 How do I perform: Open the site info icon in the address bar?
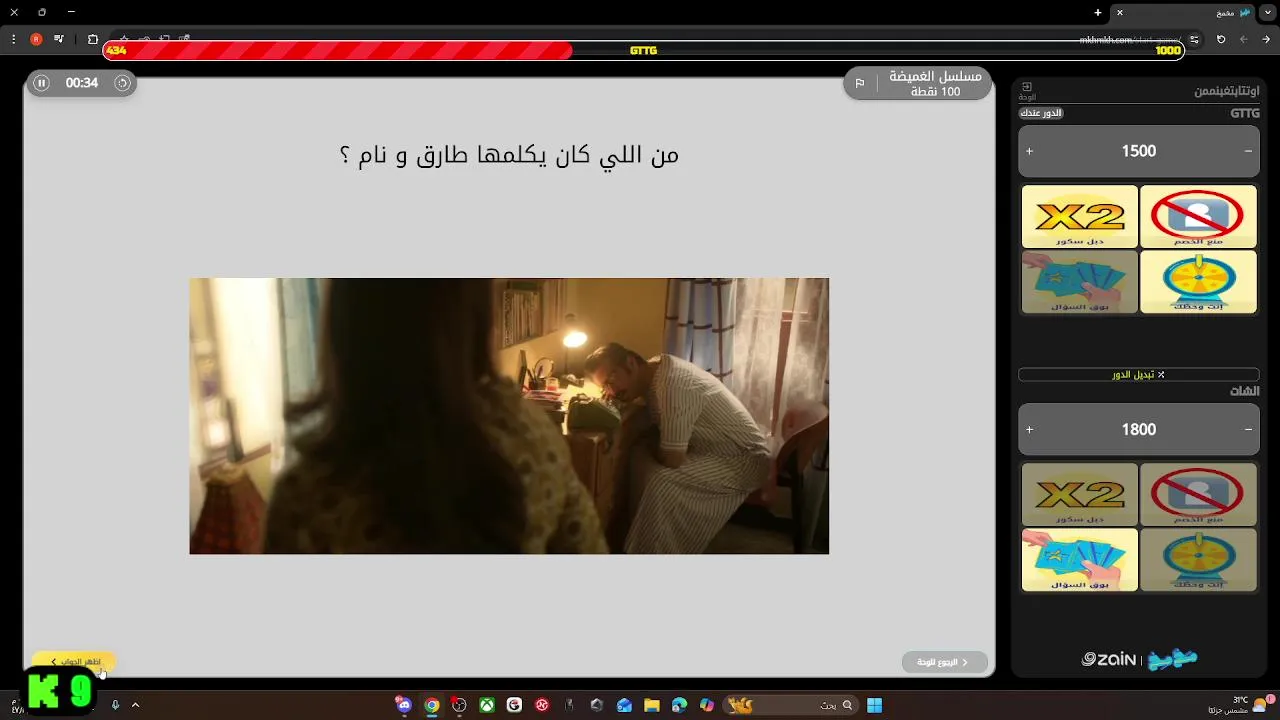(x=1194, y=39)
